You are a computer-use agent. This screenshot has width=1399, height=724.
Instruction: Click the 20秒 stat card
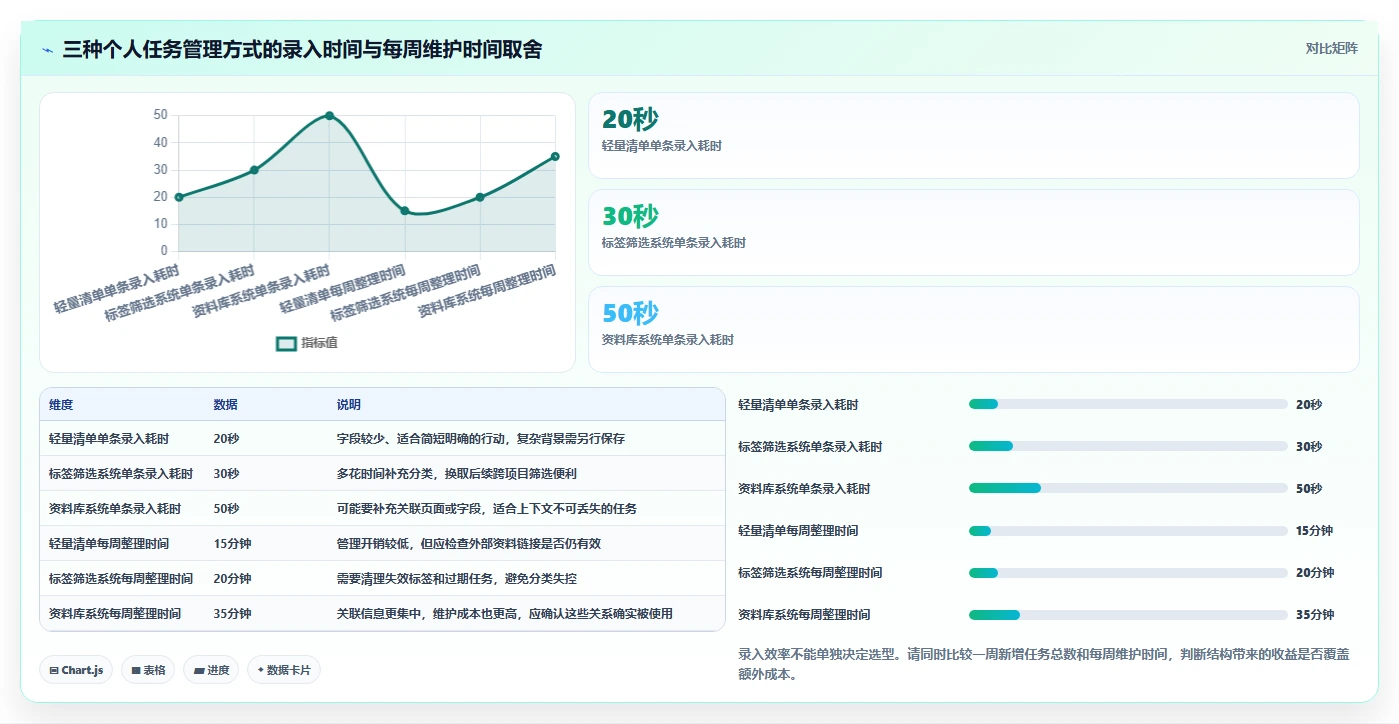(974, 135)
